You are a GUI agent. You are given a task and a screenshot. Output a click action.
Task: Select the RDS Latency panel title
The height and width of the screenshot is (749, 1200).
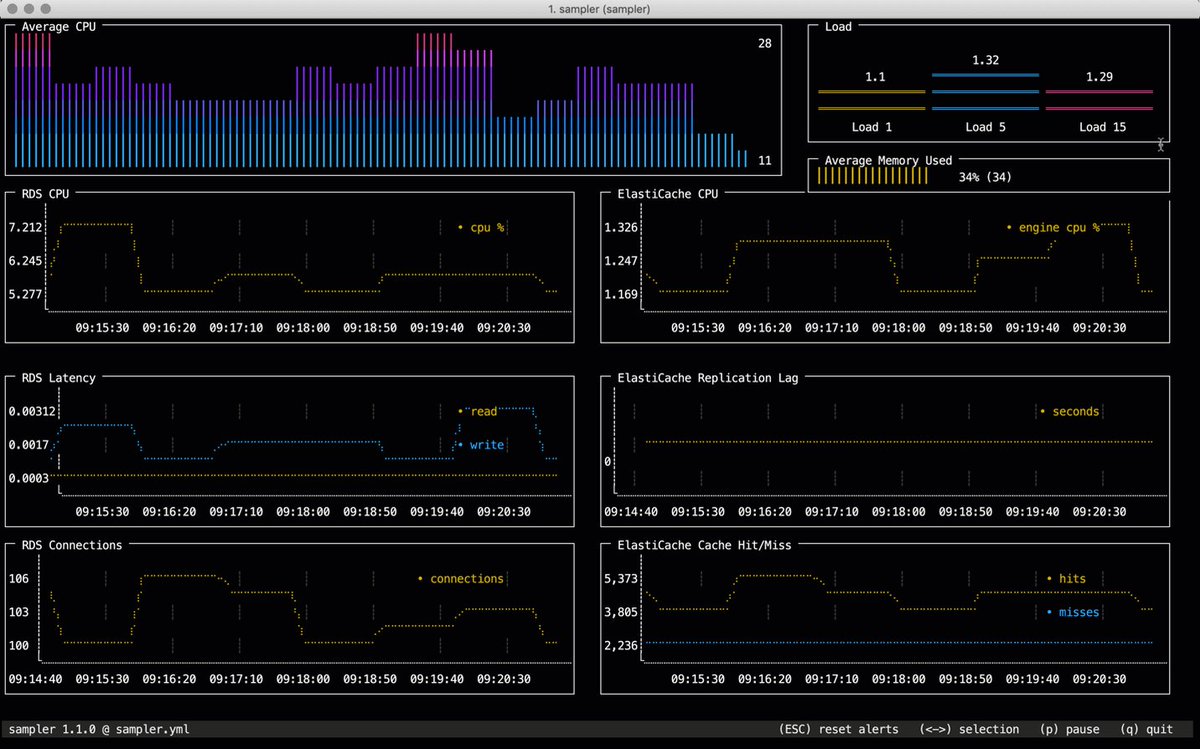click(x=59, y=378)
